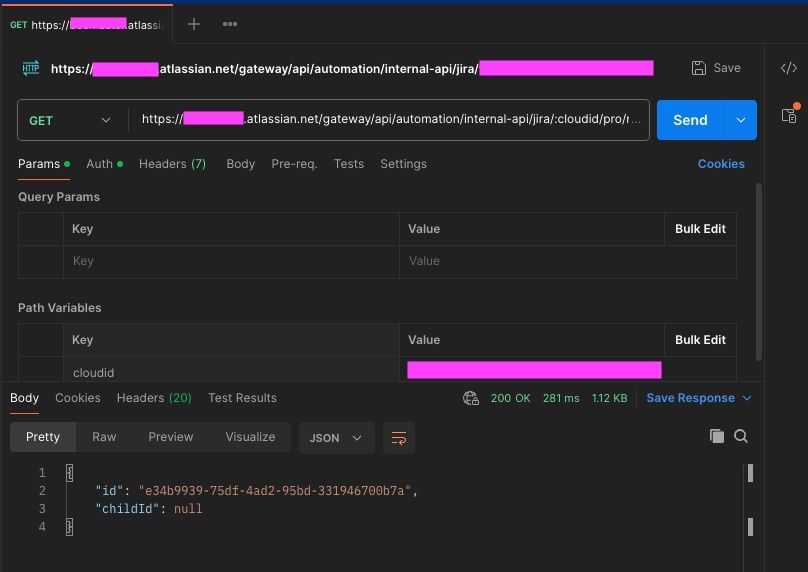Open Test Results tab
The width and height of the screenshot is (808, 572).
242,398
